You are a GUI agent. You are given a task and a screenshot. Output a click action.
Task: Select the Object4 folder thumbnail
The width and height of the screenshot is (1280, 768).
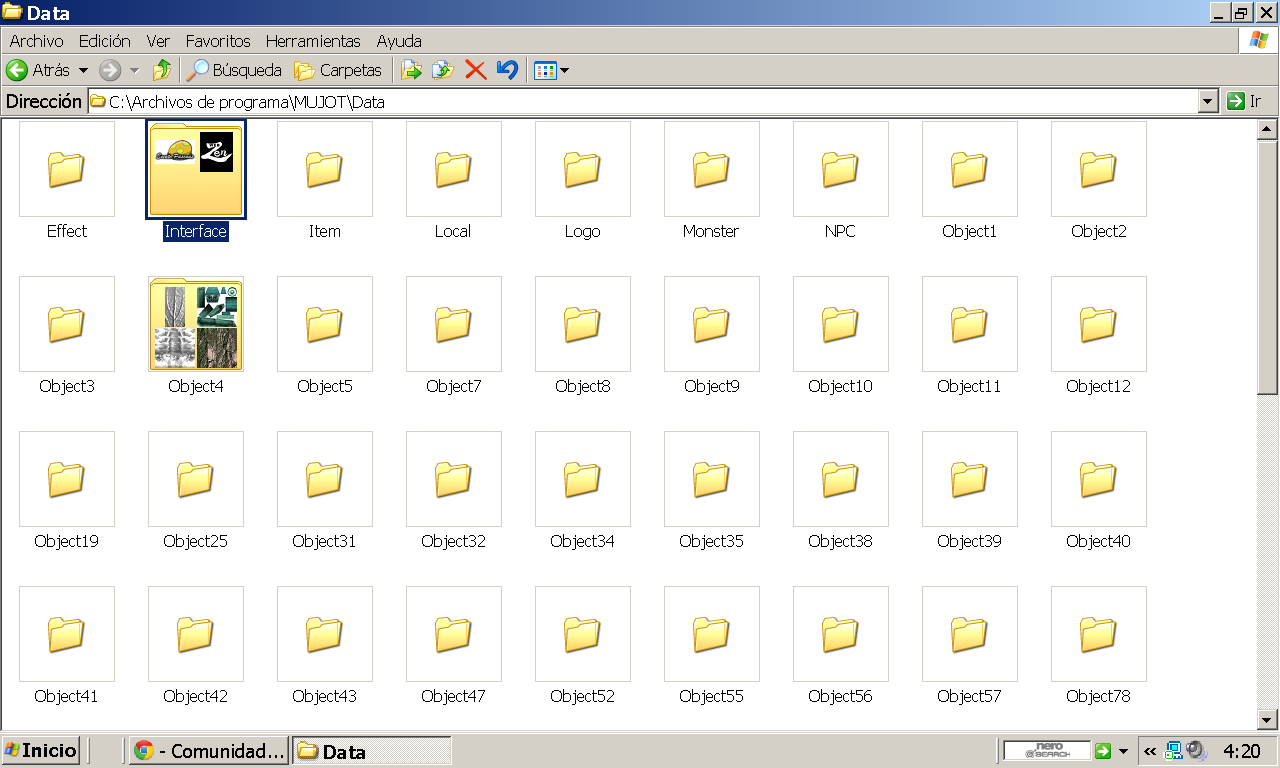point(196,324)
